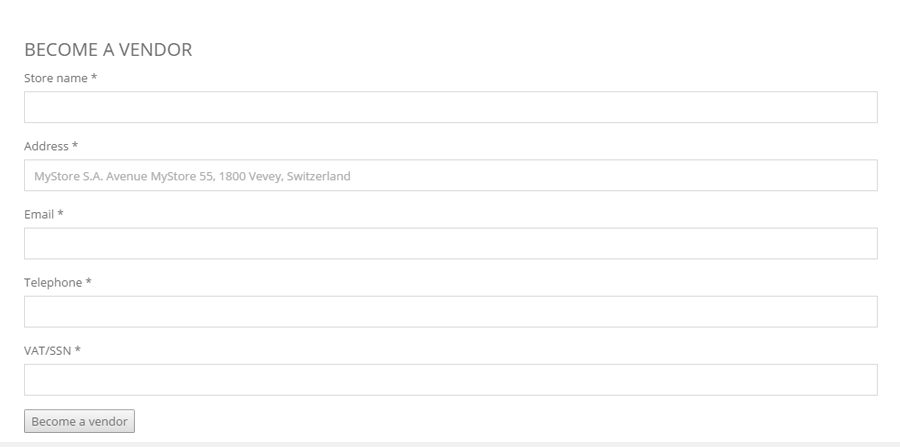900x447 pixels.
Task: Submit using the Become a vendor button
Action: [79, 421]
